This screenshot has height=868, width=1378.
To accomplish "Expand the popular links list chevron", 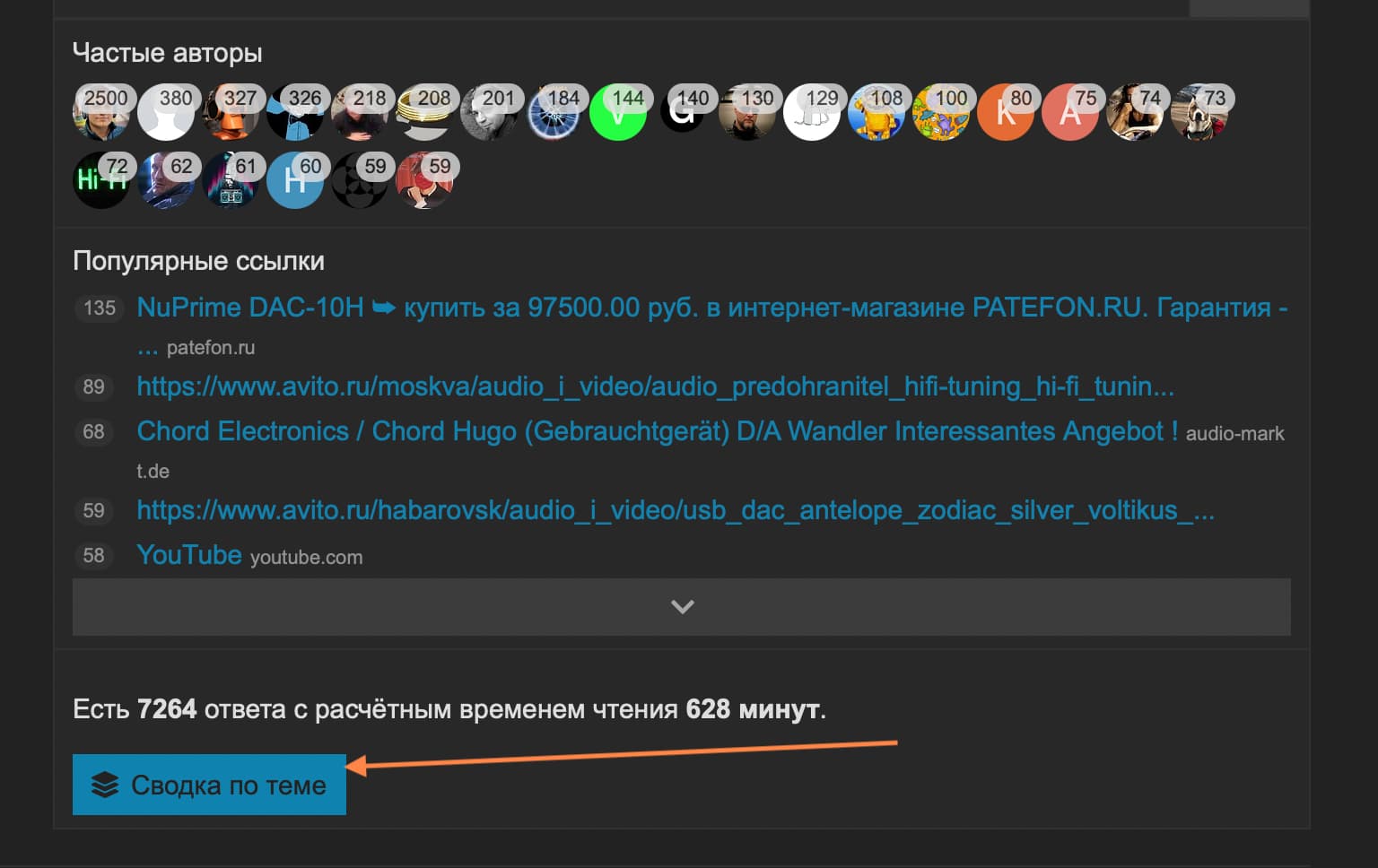I will click(x=682, y=607).
